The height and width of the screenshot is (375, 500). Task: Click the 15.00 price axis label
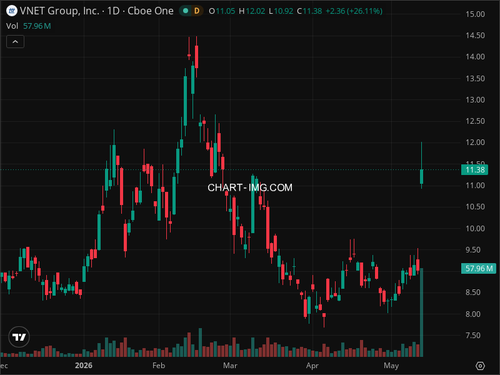[x=475, y=14]
